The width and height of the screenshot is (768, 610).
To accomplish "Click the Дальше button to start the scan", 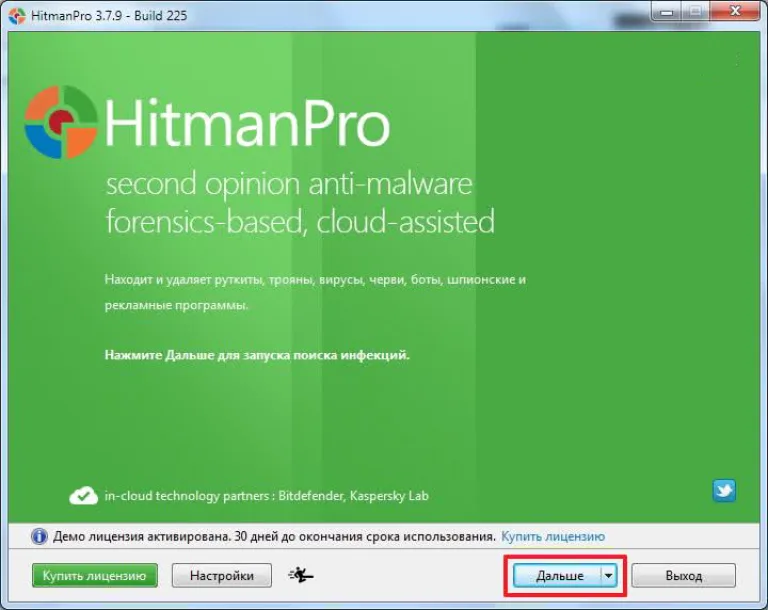I will (557, 576).
